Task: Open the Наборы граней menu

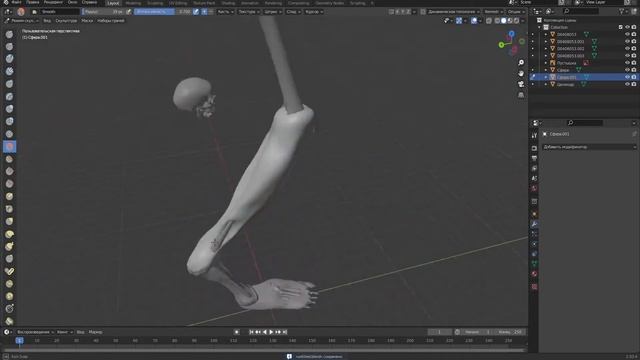Action: pyautogui.click(x=111, y=20)
